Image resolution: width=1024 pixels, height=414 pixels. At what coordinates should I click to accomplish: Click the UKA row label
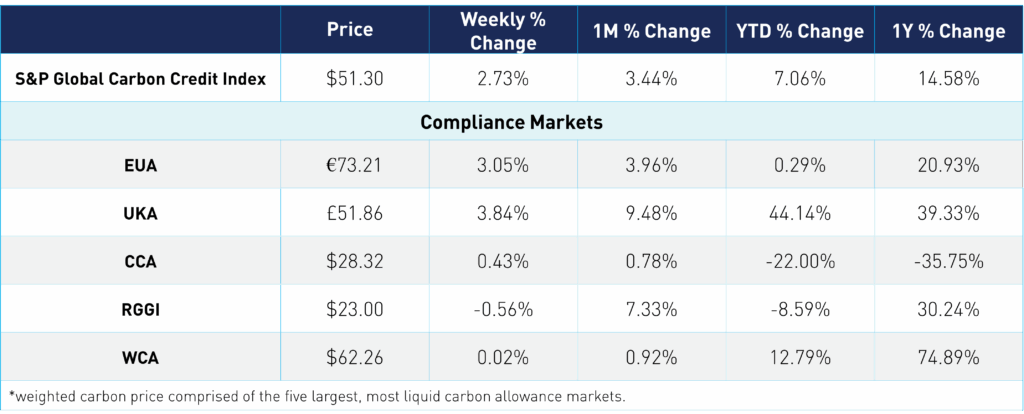point(141,214)
